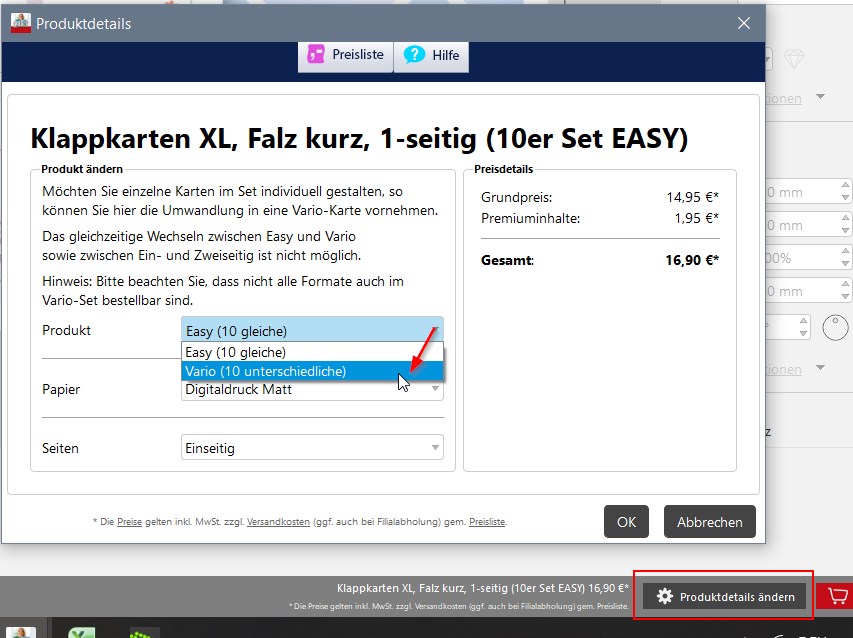853x638 pixels.
Task: Click the diamond premium icon behind dialog
Action: coord(794,58)
